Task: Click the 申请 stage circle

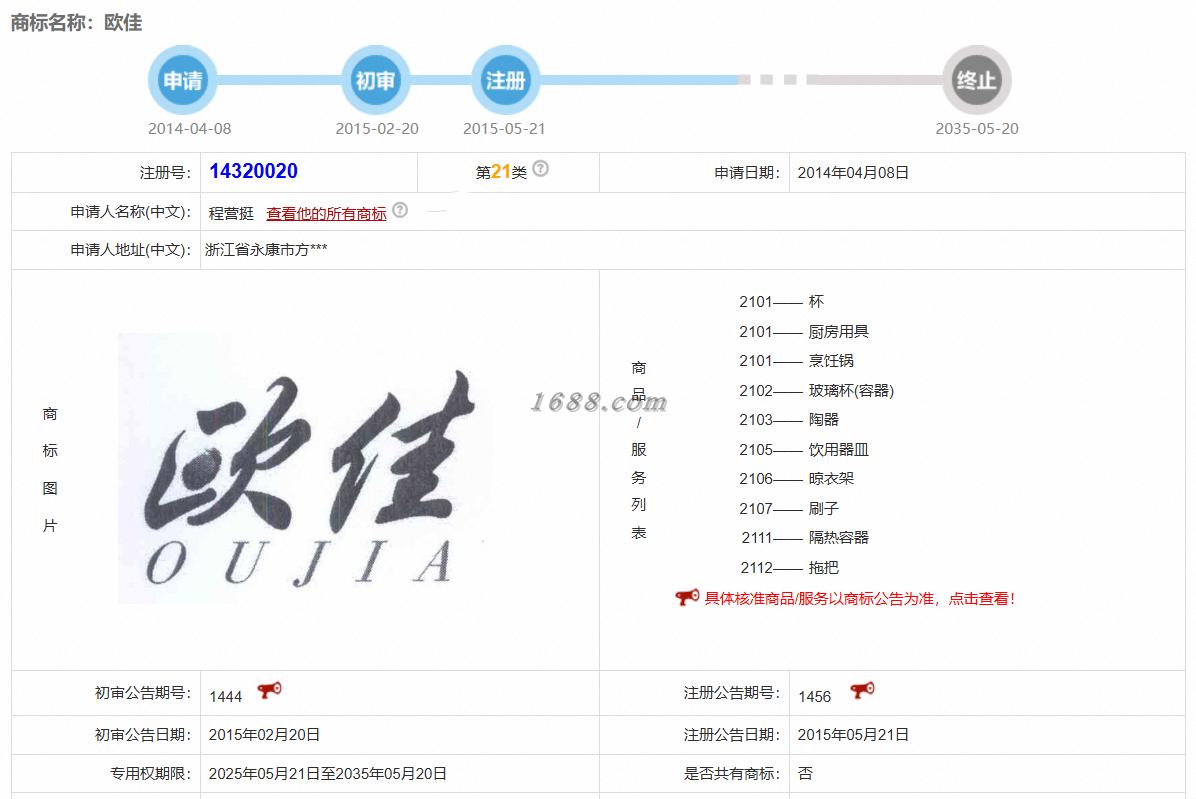Action: pos(183,80)
